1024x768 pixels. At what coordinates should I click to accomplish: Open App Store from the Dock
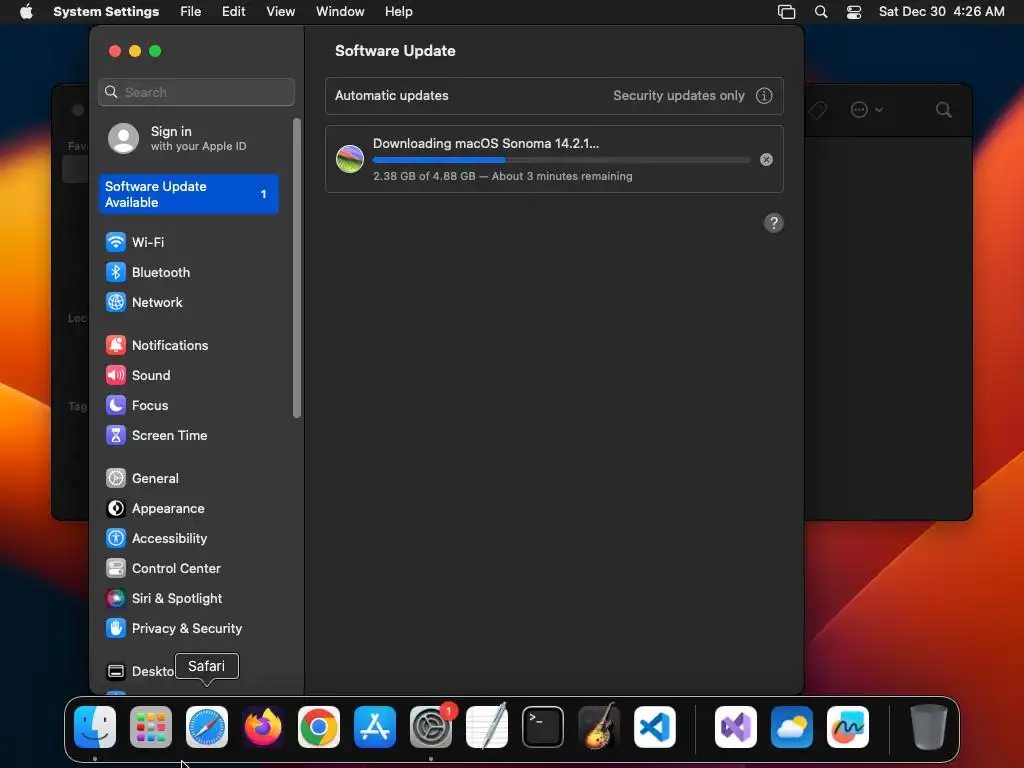point(375,727)
